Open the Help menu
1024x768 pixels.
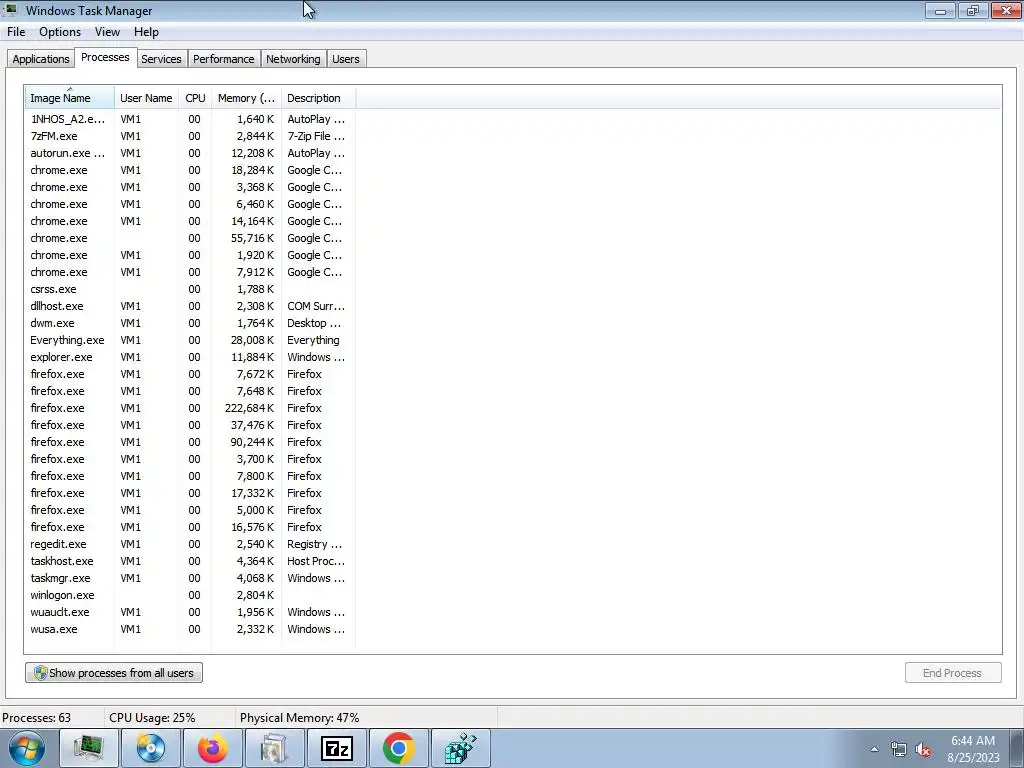tap(146, 32)
